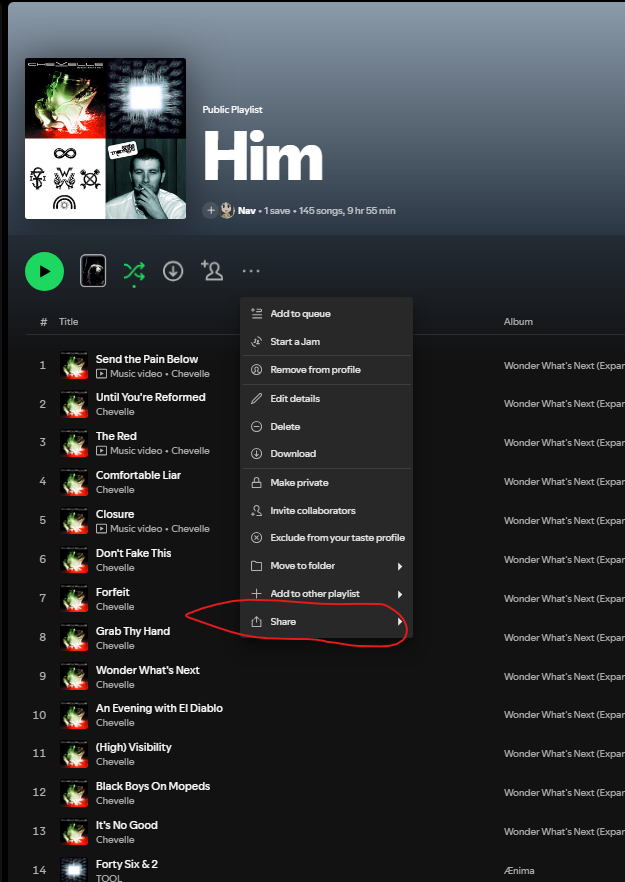
Task: Expand the Move to folder submenu
Action: [x=327, y=566]
